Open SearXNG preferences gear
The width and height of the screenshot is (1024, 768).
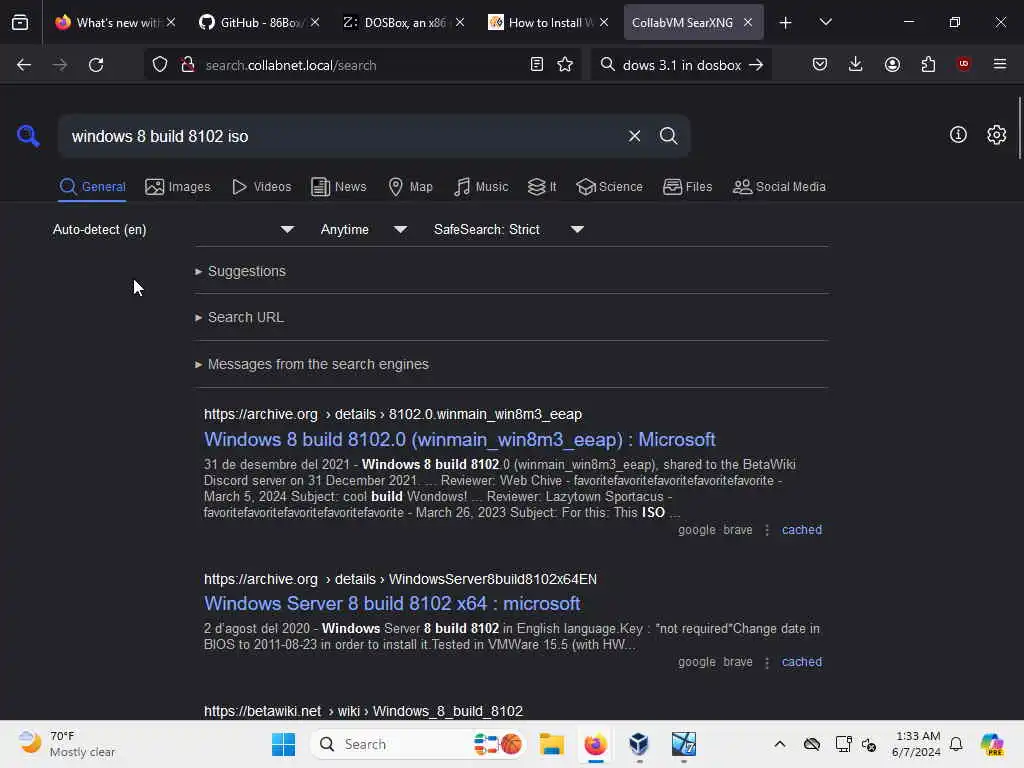tap(997, 135)
